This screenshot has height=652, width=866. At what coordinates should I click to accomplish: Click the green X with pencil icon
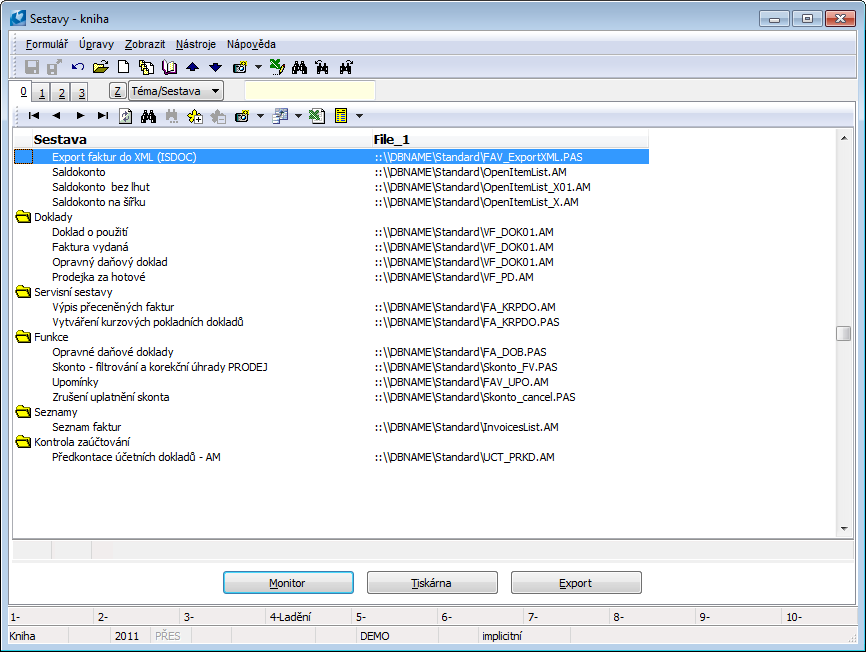point(277,67)
